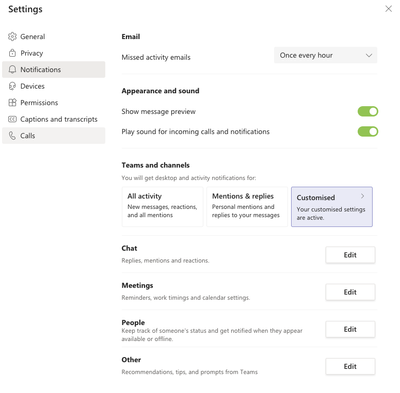Select the All activity notification option
This screenshot has height=393, width=400.
click(x=162, y=207)
